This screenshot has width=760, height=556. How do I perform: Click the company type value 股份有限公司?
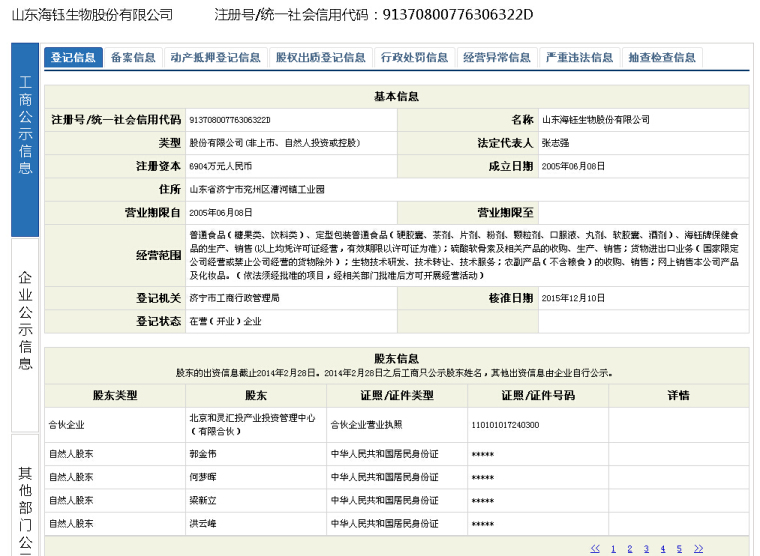click(x=274, y=143)
